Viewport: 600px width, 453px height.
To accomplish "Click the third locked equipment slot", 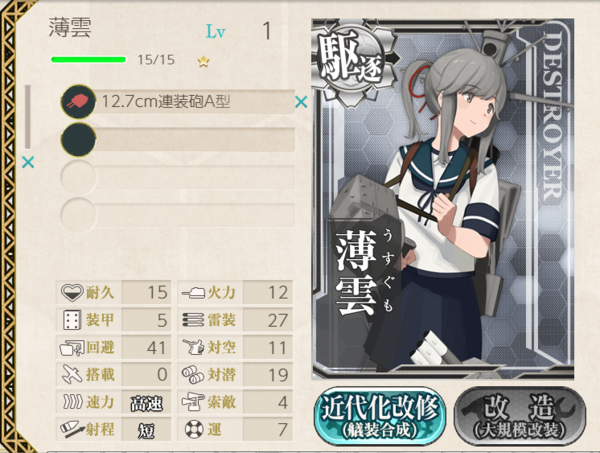I will click(x=178, y=177).
